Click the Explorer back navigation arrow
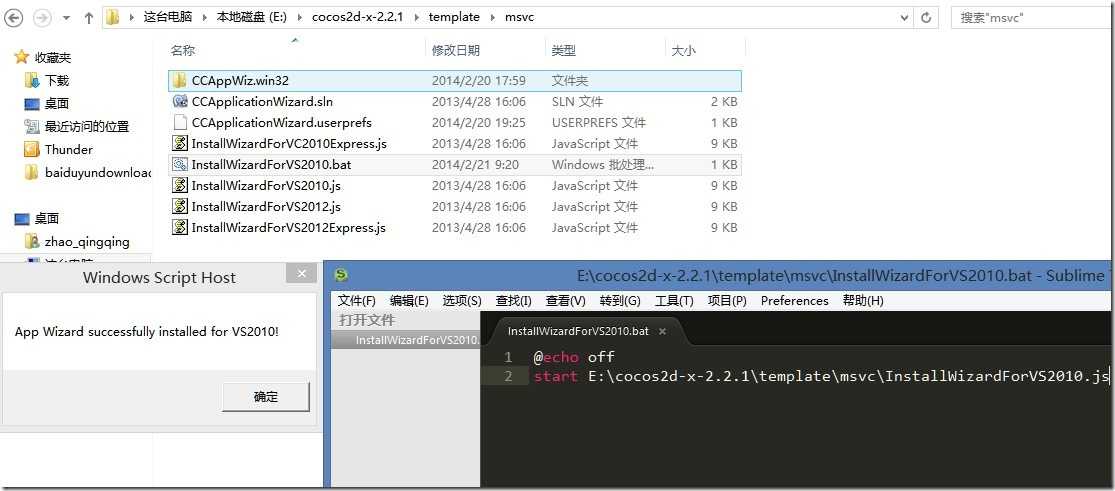This screenshot has height=491, width=1115. (x=14, y=17)
